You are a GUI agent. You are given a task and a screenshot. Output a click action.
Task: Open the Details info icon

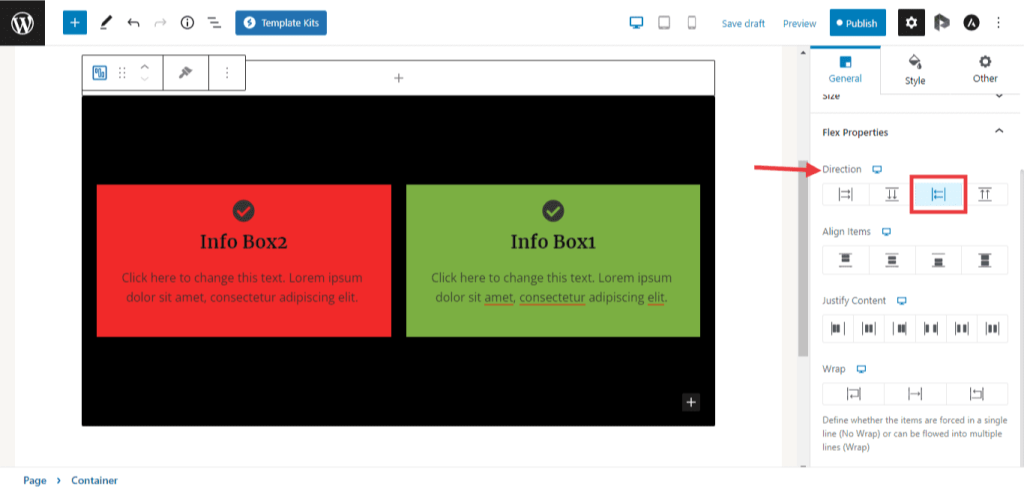click(187, 22)
